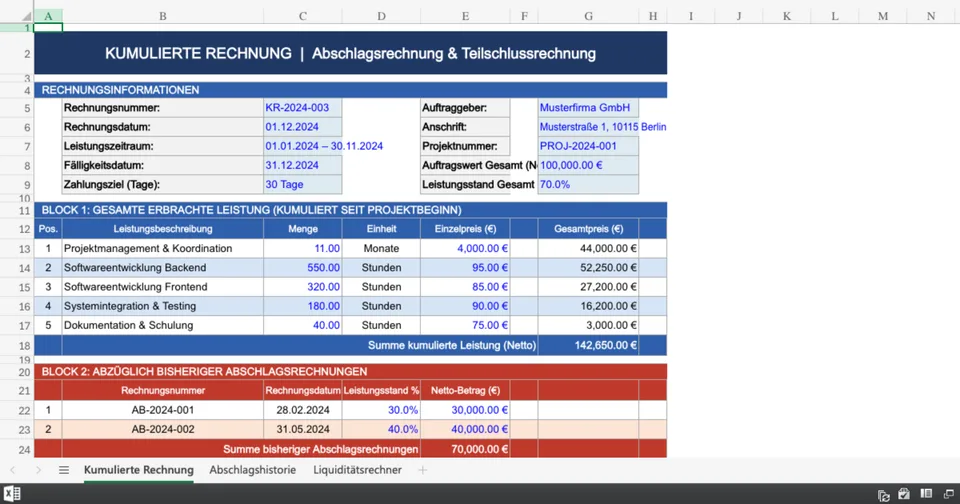
Task: Select the Fälligkeitsdatum value 31.12.2024
Action: point(302,165)
